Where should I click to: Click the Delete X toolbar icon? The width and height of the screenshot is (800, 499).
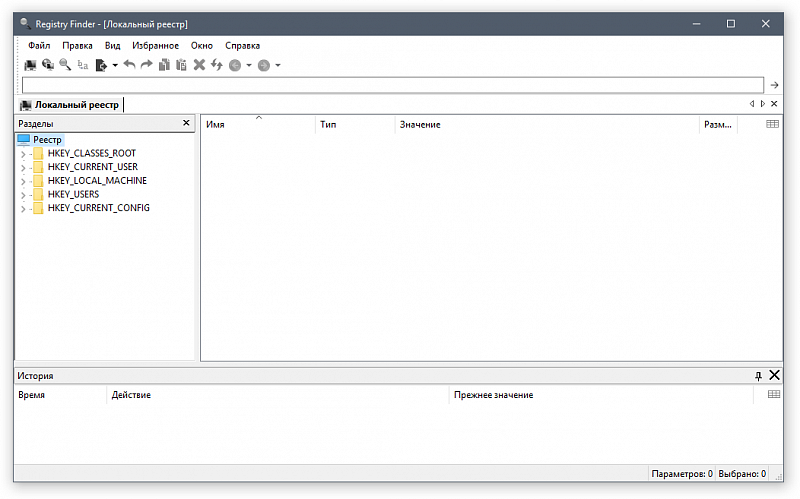point(199,65)
